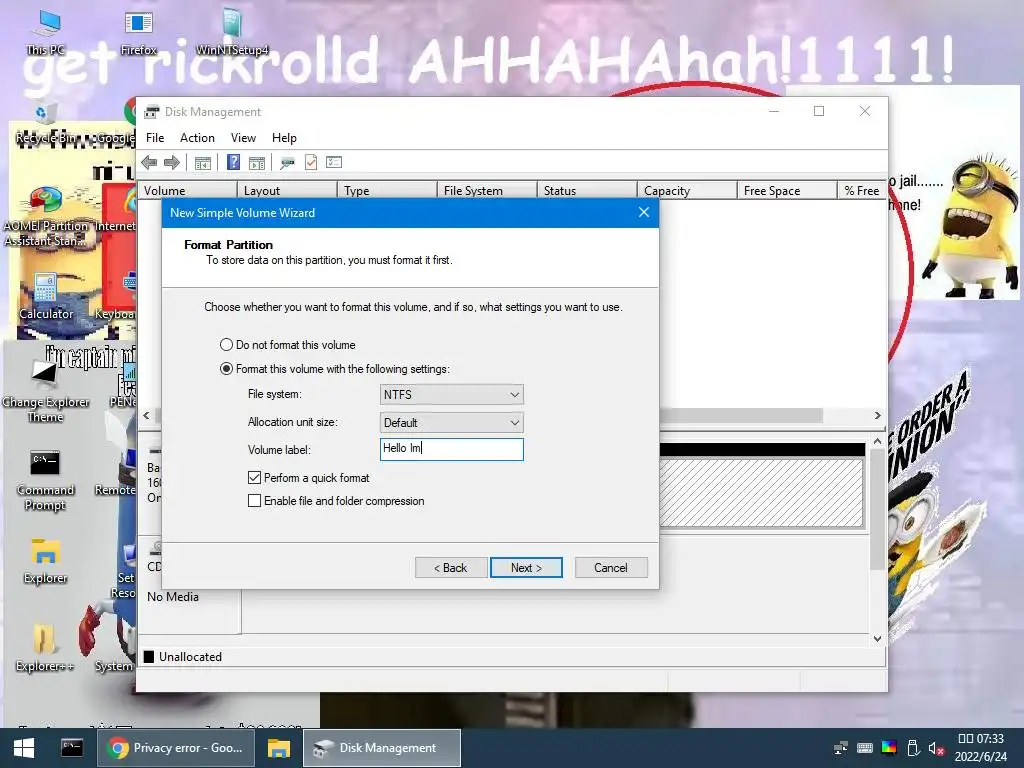Open AOMEI Partition Assistant desktop icon
The image size is (1024, 768).
45,217
